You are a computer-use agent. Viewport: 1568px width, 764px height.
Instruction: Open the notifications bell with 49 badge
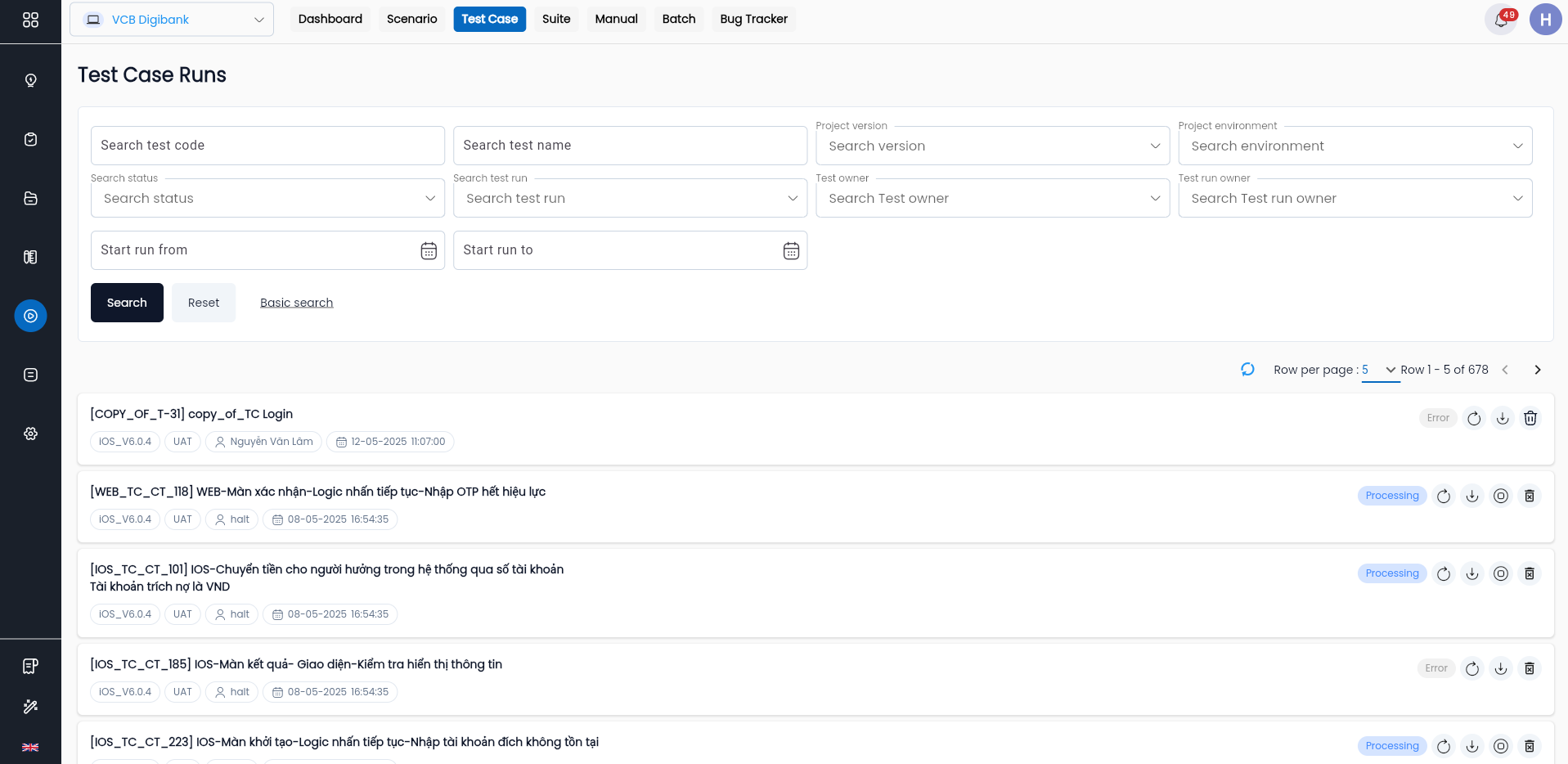click(x=1501, y=20)
